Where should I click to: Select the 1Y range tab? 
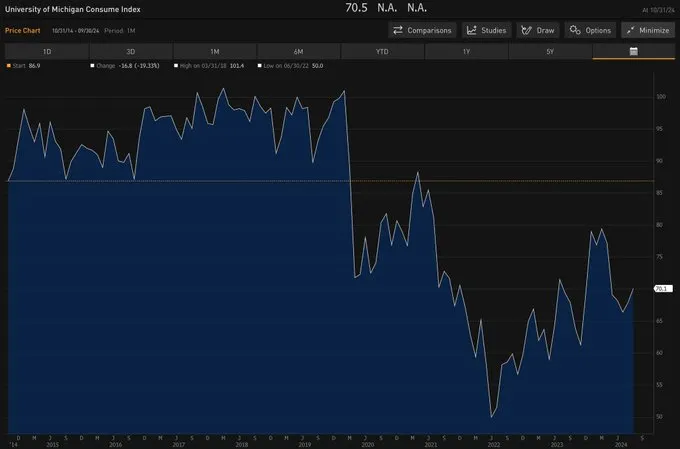466,51
